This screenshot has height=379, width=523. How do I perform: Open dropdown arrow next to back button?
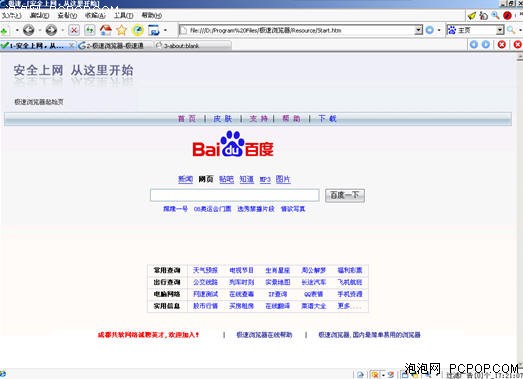click(x=40, y=30)
